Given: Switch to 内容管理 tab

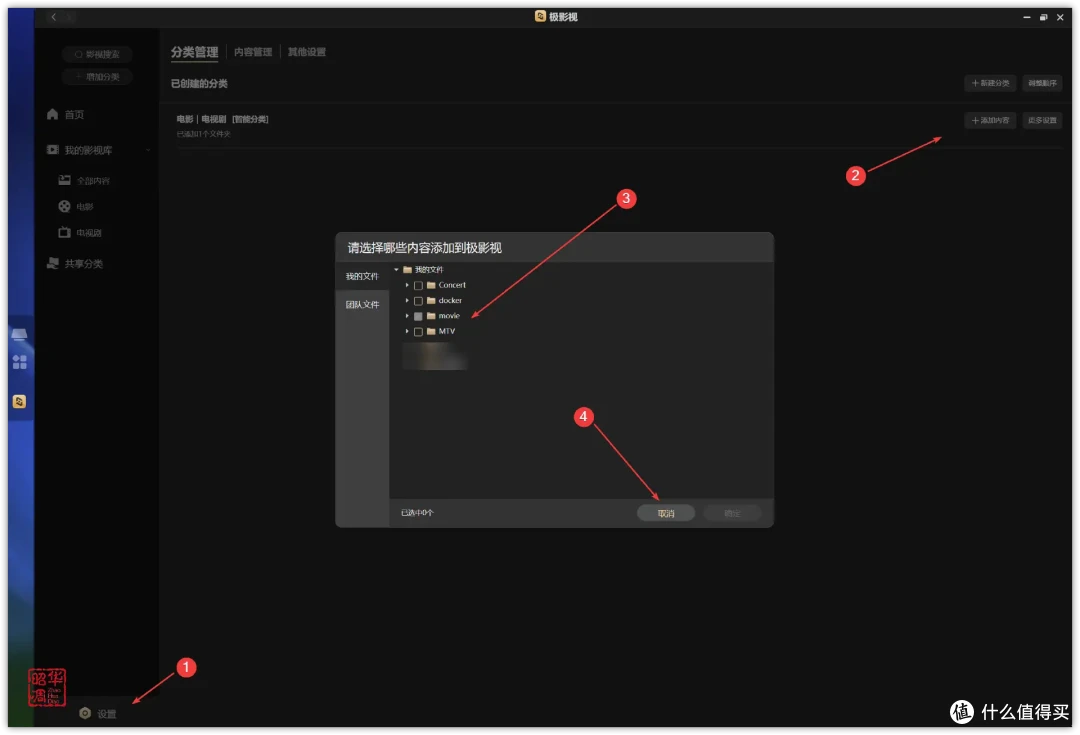Looking at the screenshot, I should [x=253, y=52].
